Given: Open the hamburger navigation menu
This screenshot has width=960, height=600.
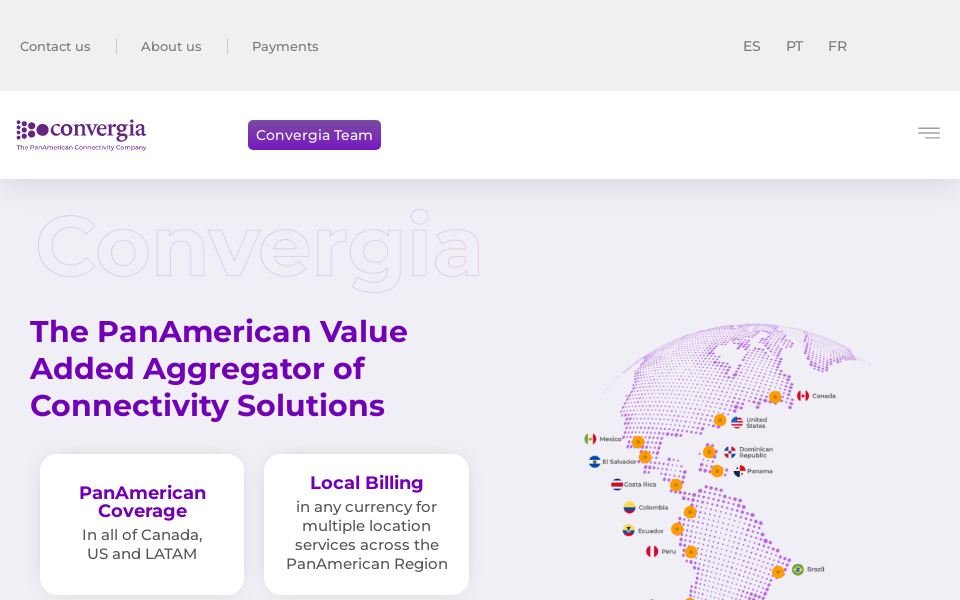Looking at the screenshot, I should tap(928, 132).
